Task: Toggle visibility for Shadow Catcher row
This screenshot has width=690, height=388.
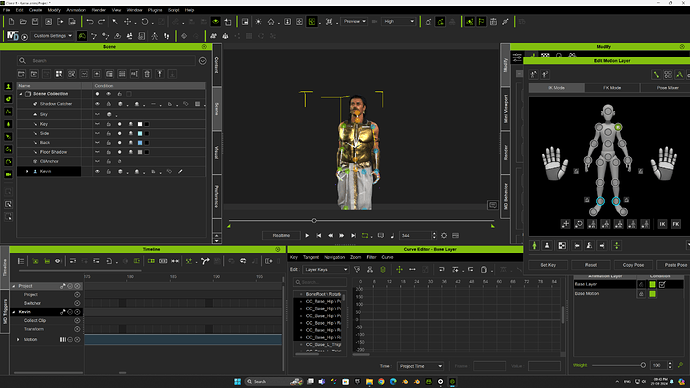Action: (97, 104)
